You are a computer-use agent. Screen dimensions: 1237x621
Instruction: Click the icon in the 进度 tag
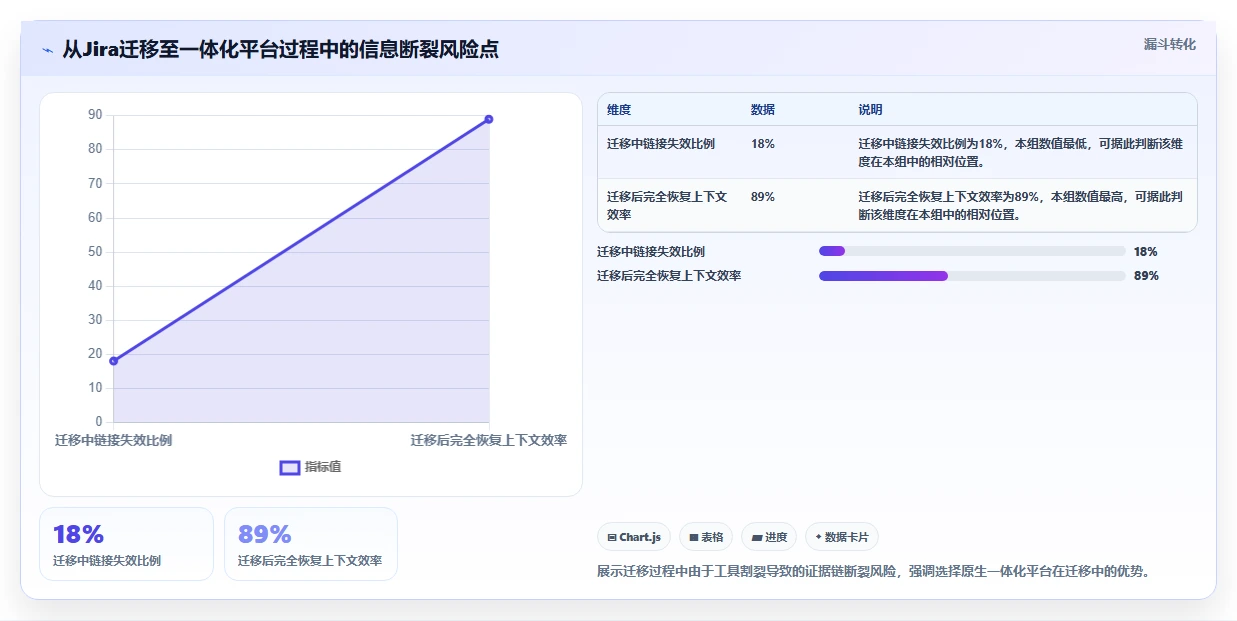click(x=757, y=538)
